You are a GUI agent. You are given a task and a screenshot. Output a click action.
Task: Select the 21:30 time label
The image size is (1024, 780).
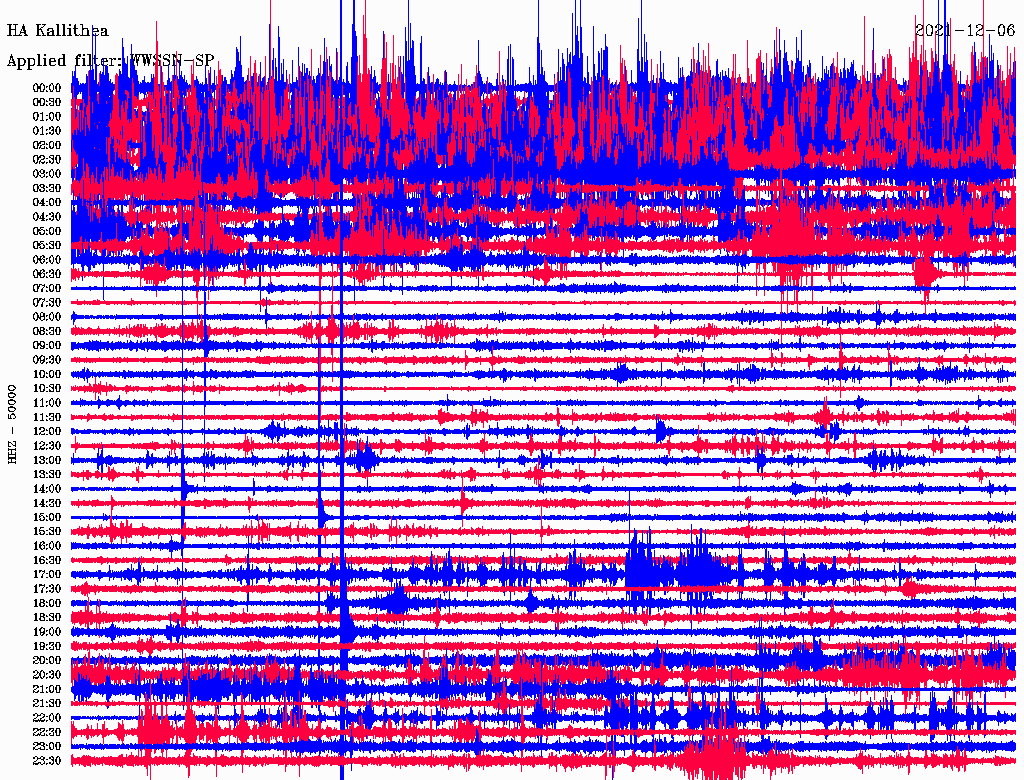click(47, 704)
